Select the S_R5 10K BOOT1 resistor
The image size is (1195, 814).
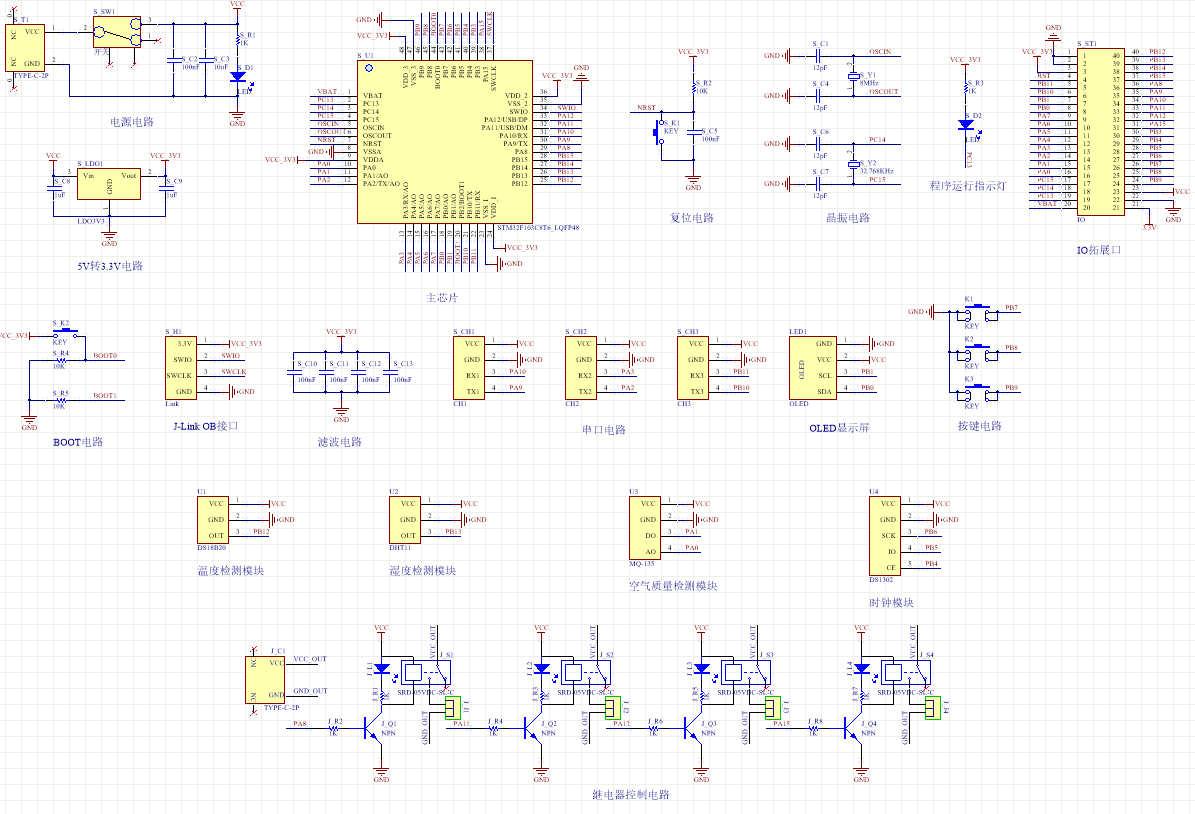tap(60, 400)
